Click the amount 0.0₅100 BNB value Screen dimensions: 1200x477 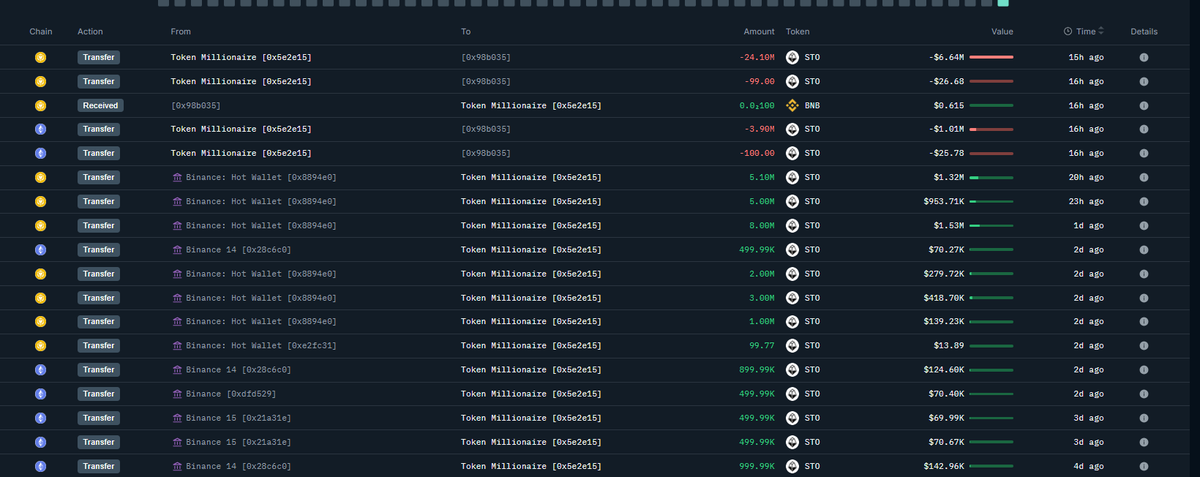(x=757, y=105)
